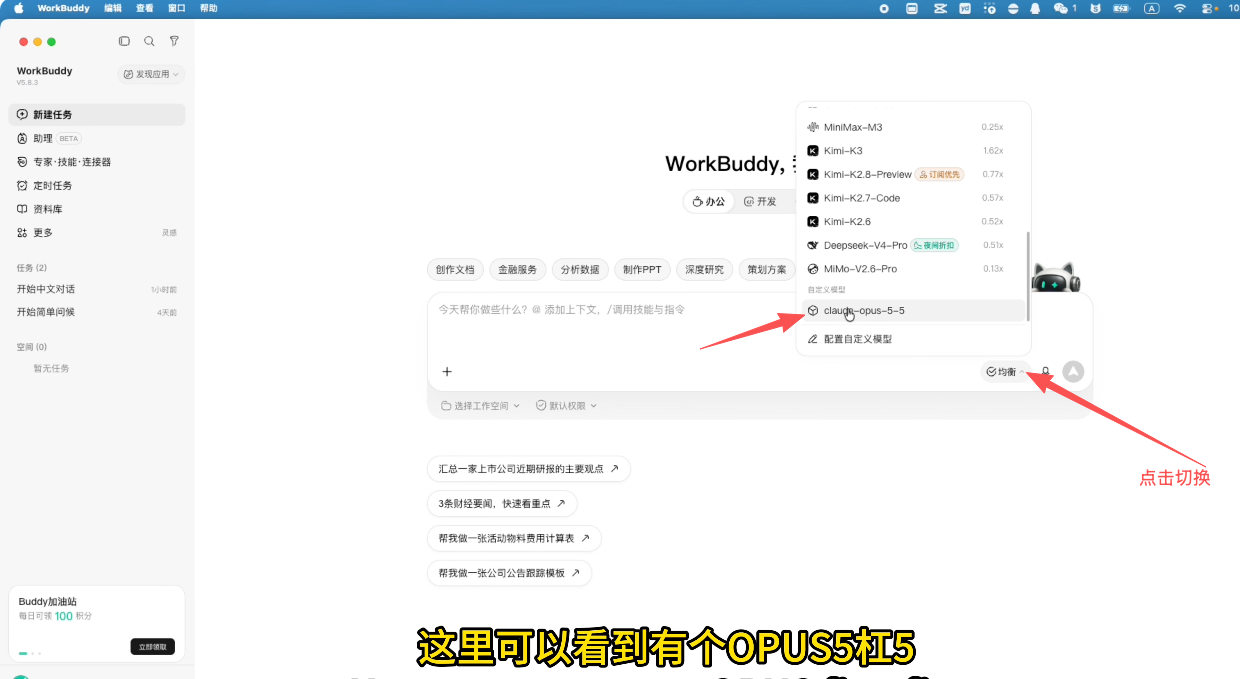The image size is (1240, 679).
Task: Click the 空间 (0) section header
Action: point(32,347)
